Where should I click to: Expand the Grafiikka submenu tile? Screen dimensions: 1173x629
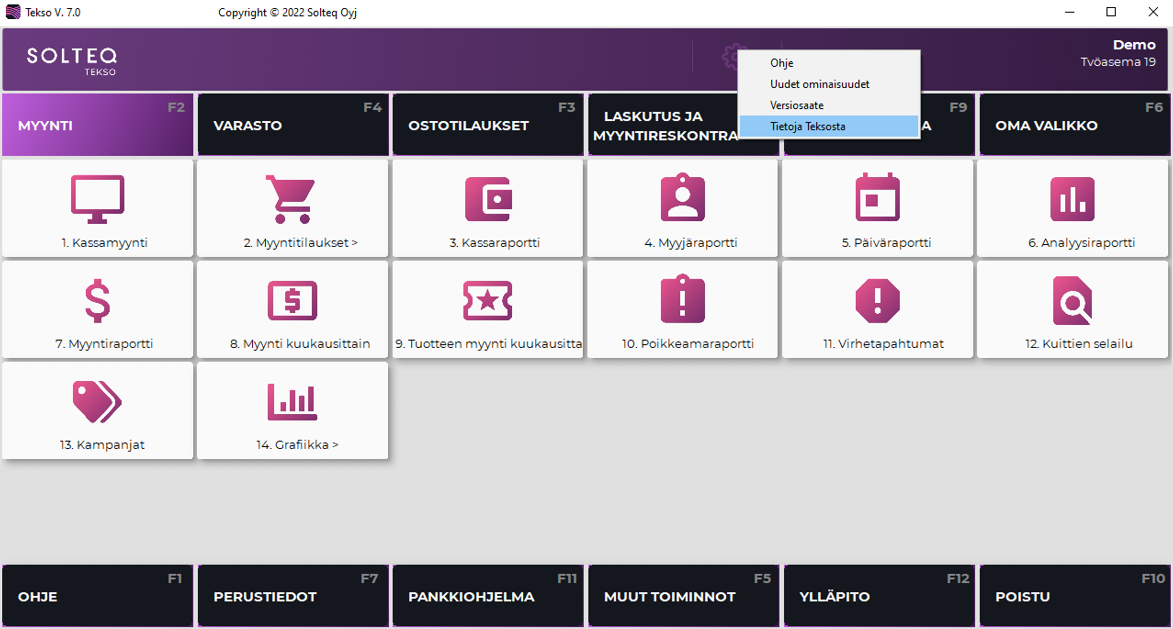tap(292, 411)
